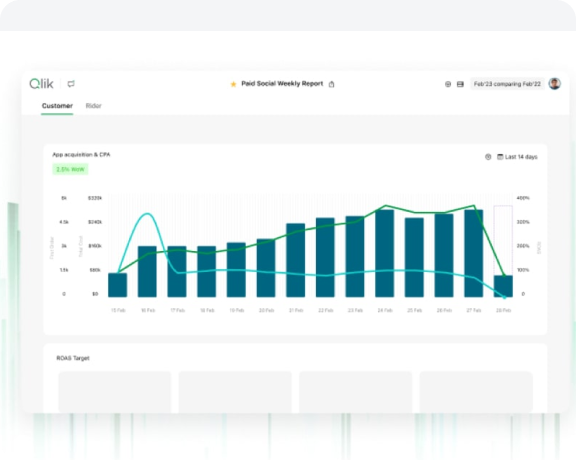Select the 24 Feb bar in chart
The image size is (576, 460).
click(x=385, y=254)
